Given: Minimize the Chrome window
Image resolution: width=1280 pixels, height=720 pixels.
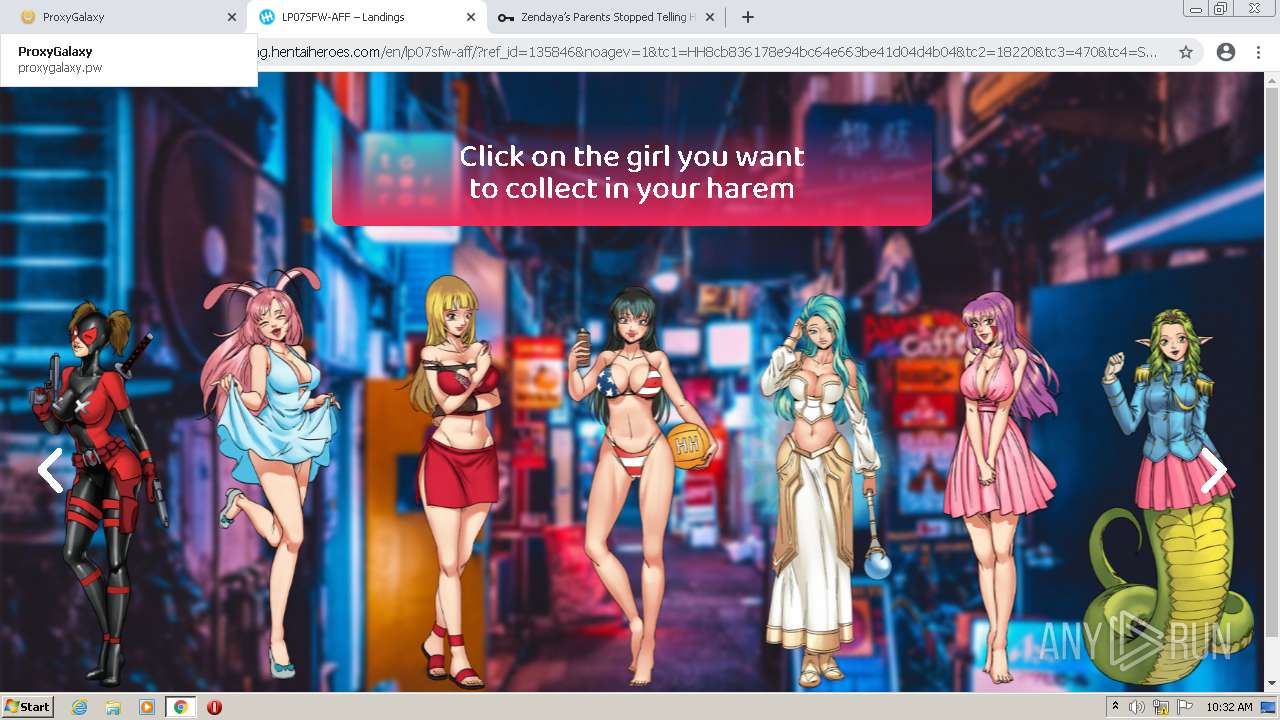Looking at the screenshot, I should (1196, 8).
